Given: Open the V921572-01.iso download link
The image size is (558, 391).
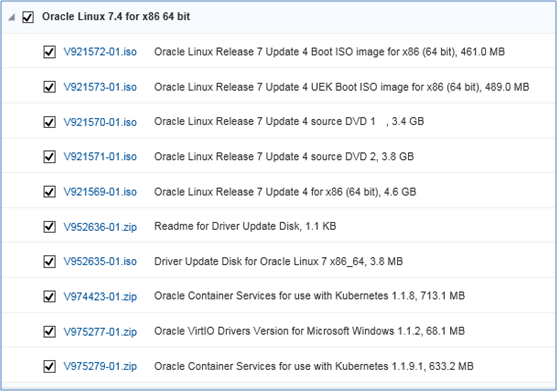Looking at the screenshot, I should click(100, 52).
